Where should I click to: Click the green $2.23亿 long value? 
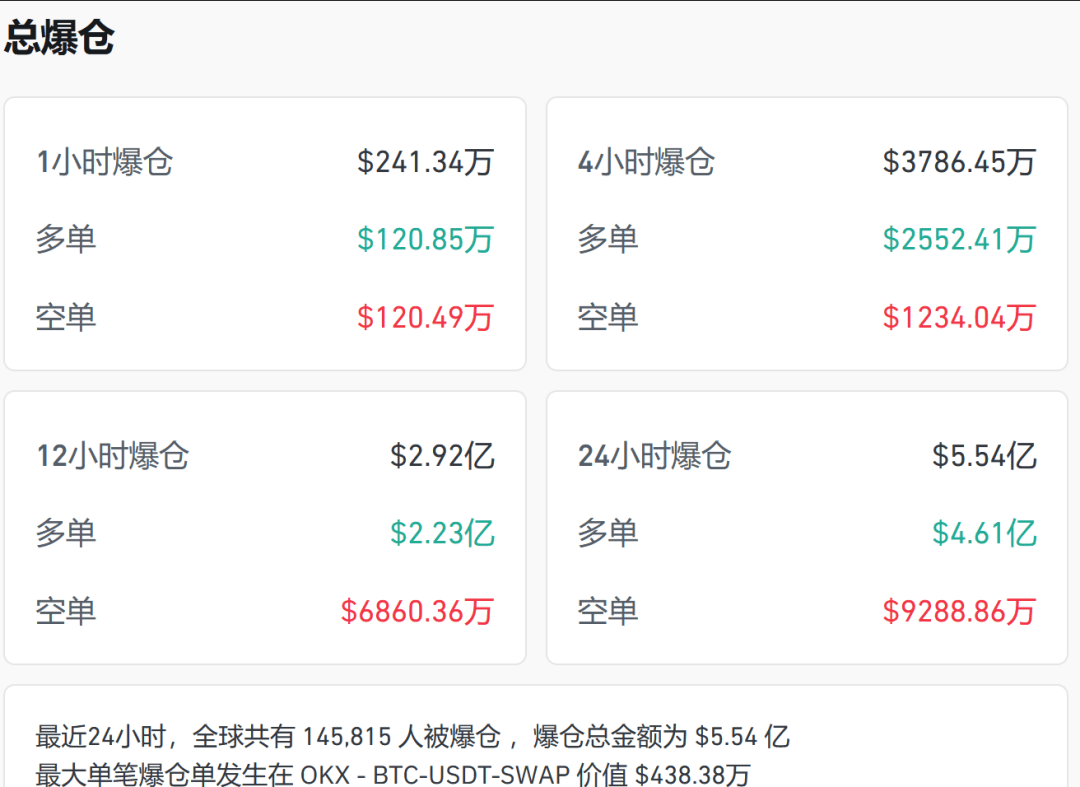coord(442,533)
